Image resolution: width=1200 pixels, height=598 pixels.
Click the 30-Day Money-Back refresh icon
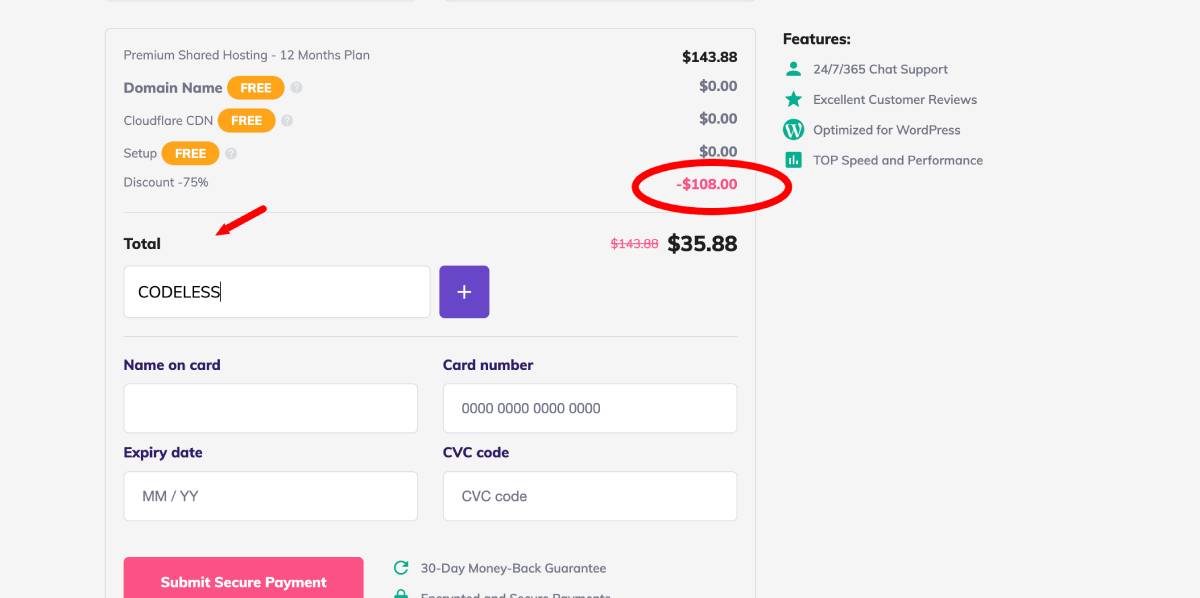tap(401, 568)
